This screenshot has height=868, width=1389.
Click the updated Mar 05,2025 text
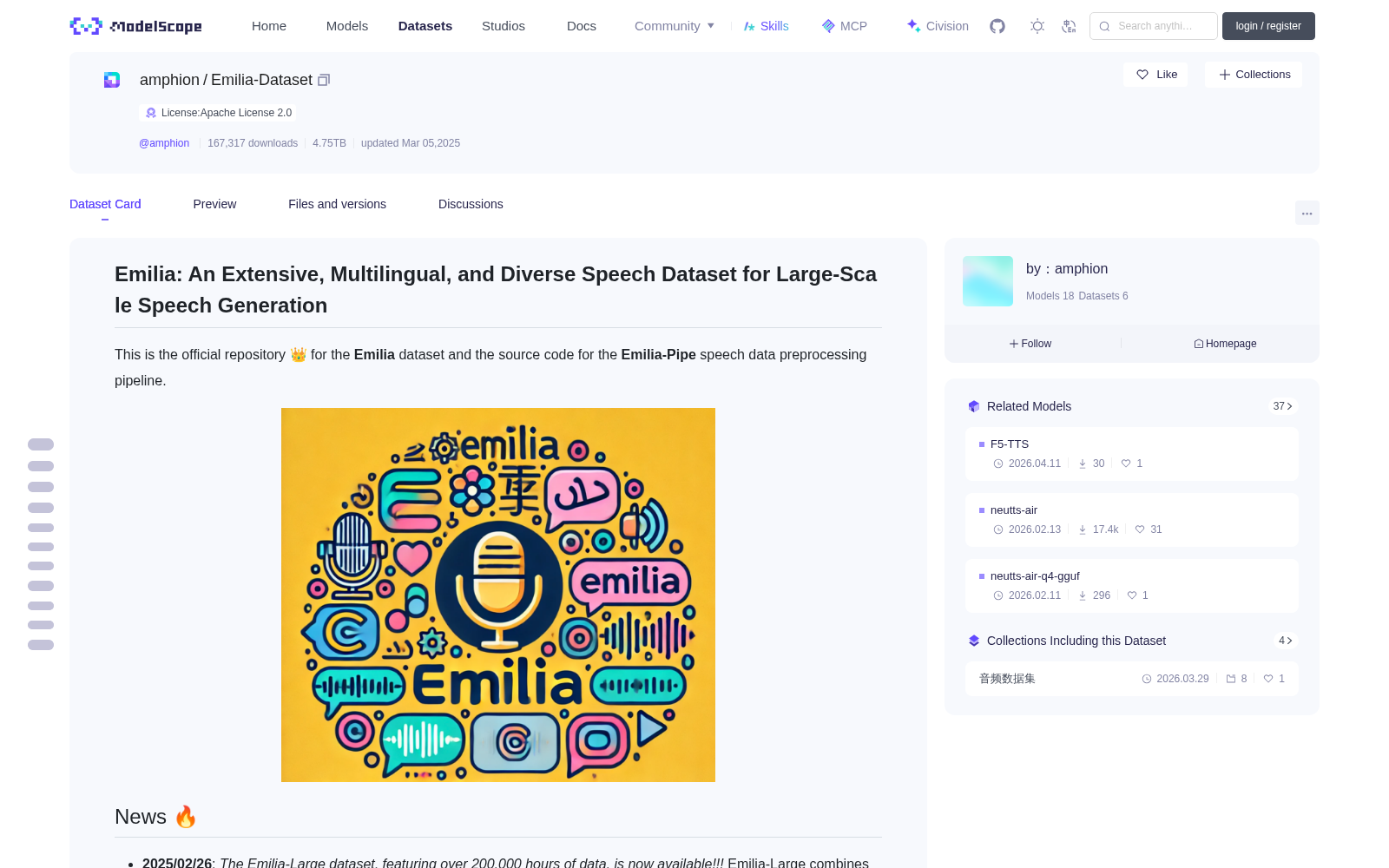coord(411,143)
